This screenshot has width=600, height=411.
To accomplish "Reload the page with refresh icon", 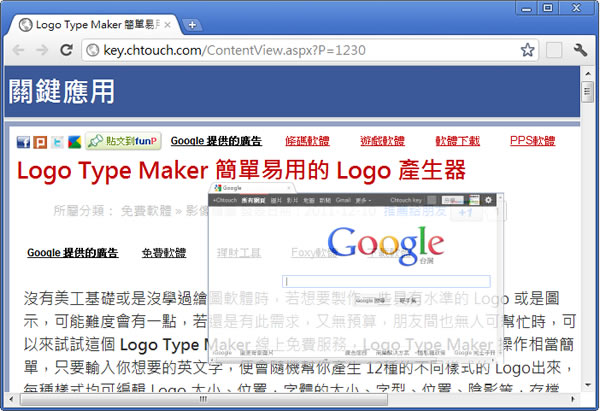I will tap(67, 50).
